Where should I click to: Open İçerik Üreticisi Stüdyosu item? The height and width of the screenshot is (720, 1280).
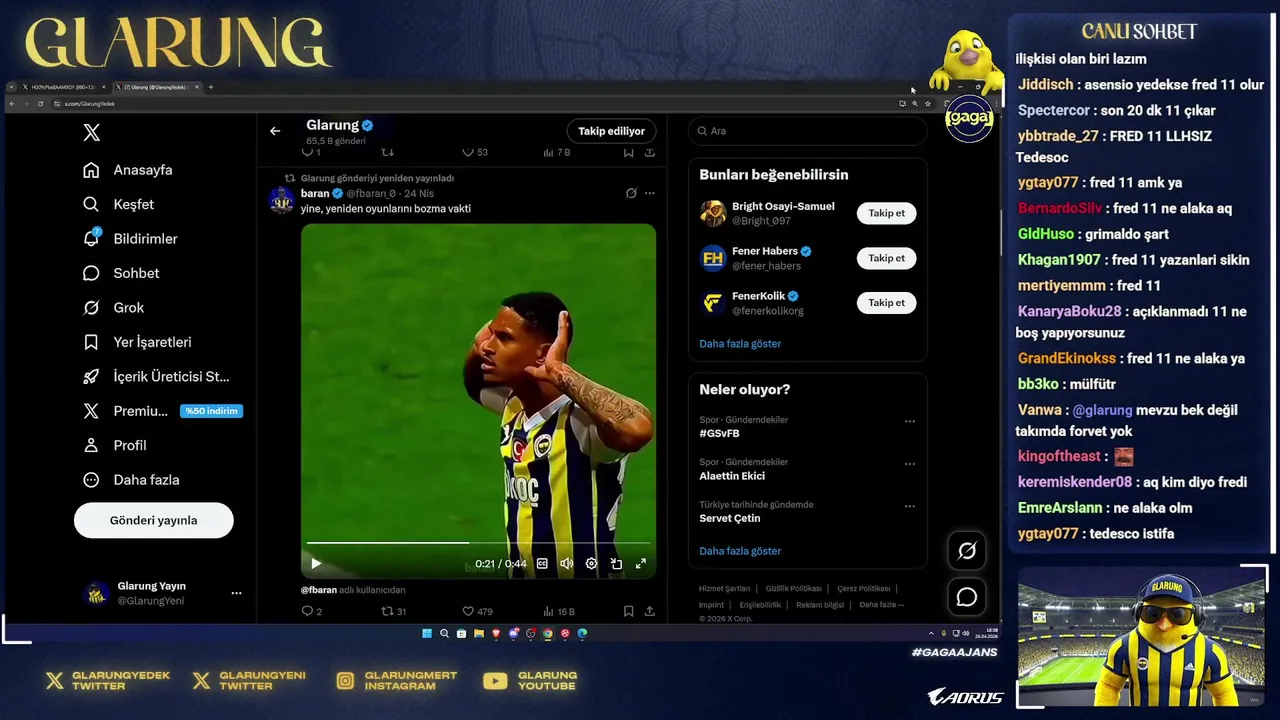click(156, 377)
